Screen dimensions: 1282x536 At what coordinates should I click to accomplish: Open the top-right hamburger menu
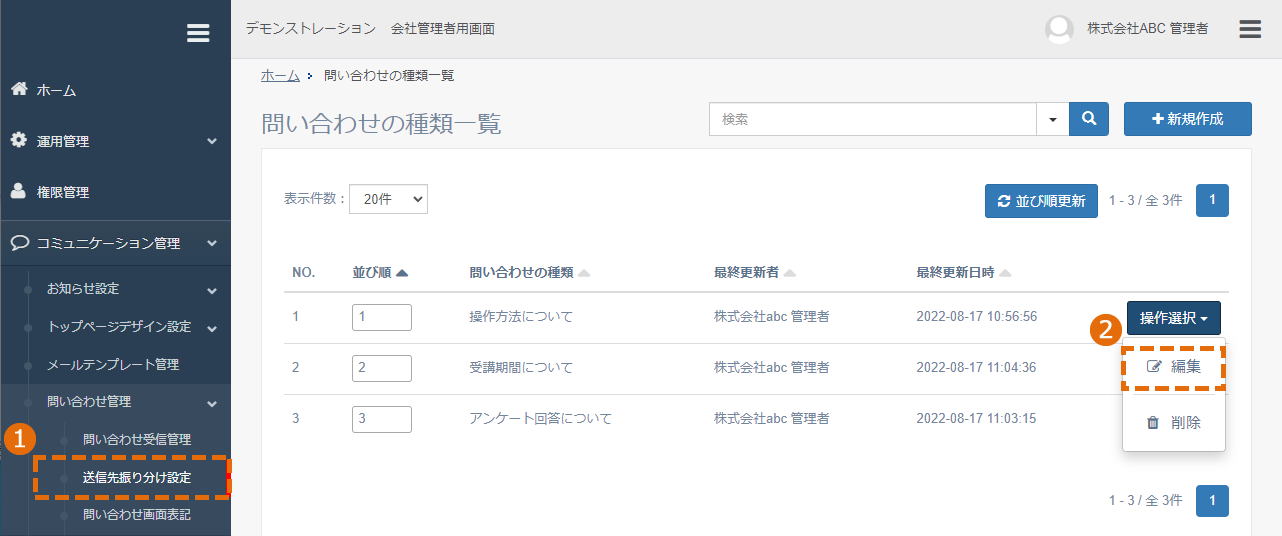(1250, 29)
